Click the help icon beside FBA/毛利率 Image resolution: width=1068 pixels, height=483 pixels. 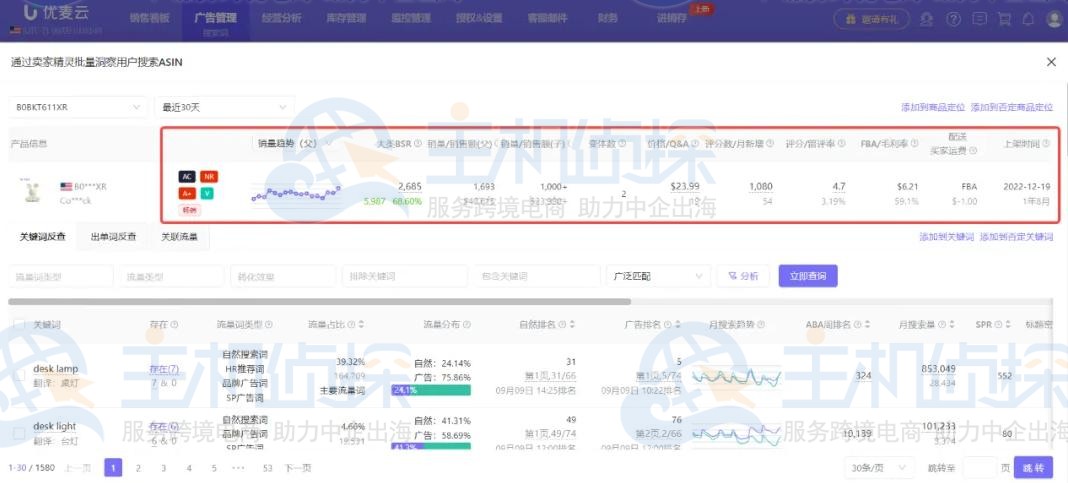pyautogui.click(x=914, y=144)
